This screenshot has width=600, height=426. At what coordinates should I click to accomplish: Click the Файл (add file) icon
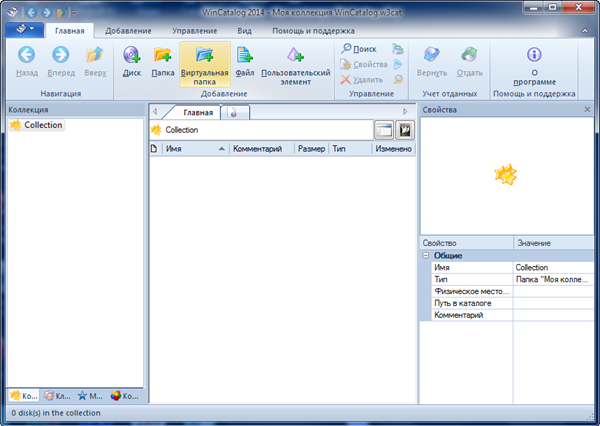click(245, 58)
